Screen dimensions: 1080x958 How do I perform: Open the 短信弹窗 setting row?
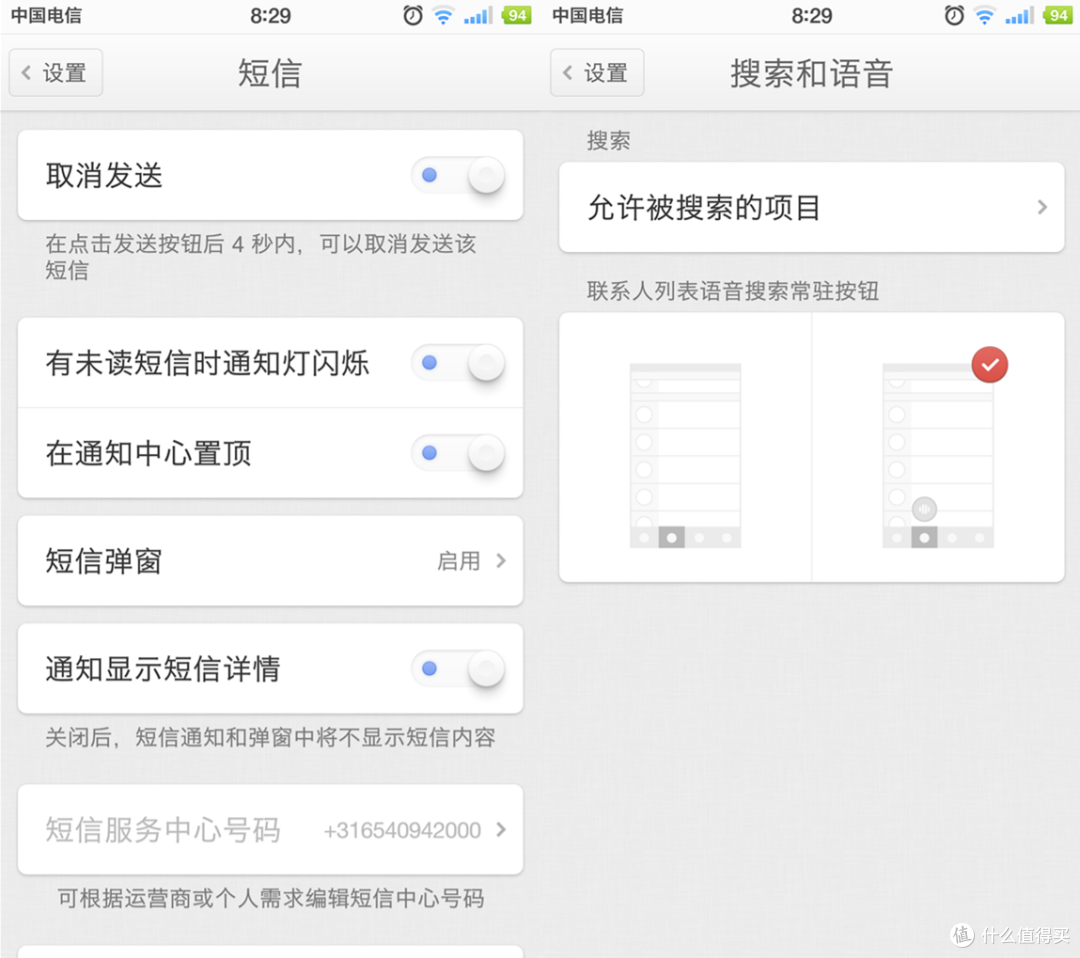point(270,561)
